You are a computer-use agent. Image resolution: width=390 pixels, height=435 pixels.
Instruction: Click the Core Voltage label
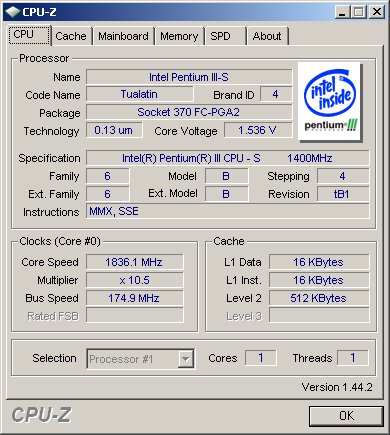(186, 131)
